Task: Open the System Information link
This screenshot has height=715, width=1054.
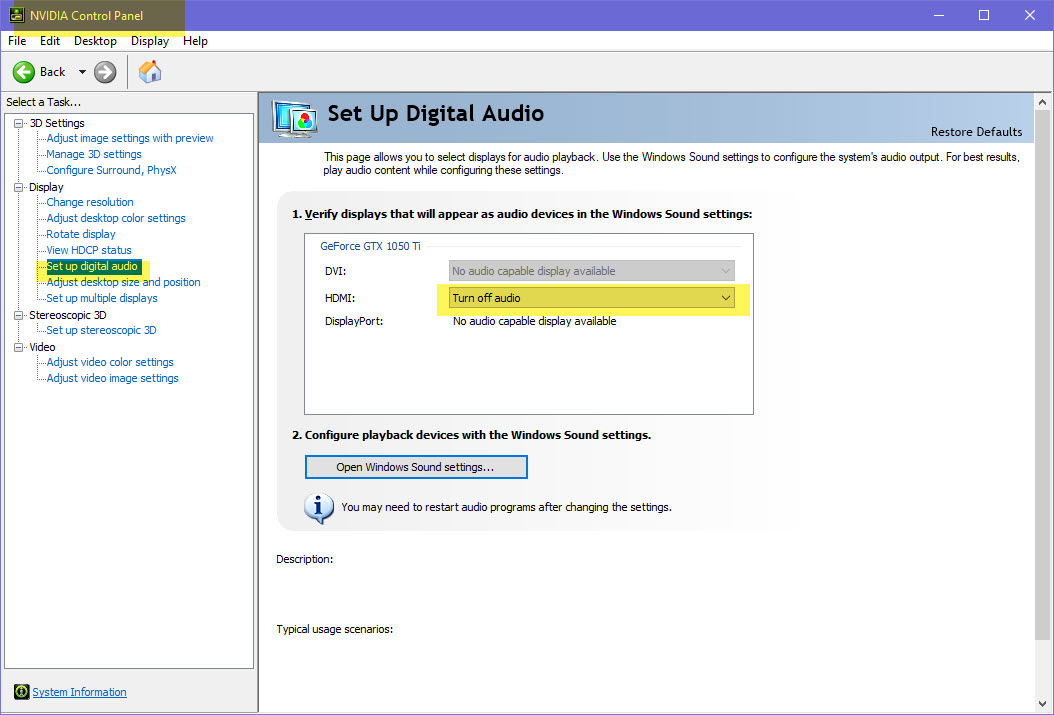Action: point(79,692)
